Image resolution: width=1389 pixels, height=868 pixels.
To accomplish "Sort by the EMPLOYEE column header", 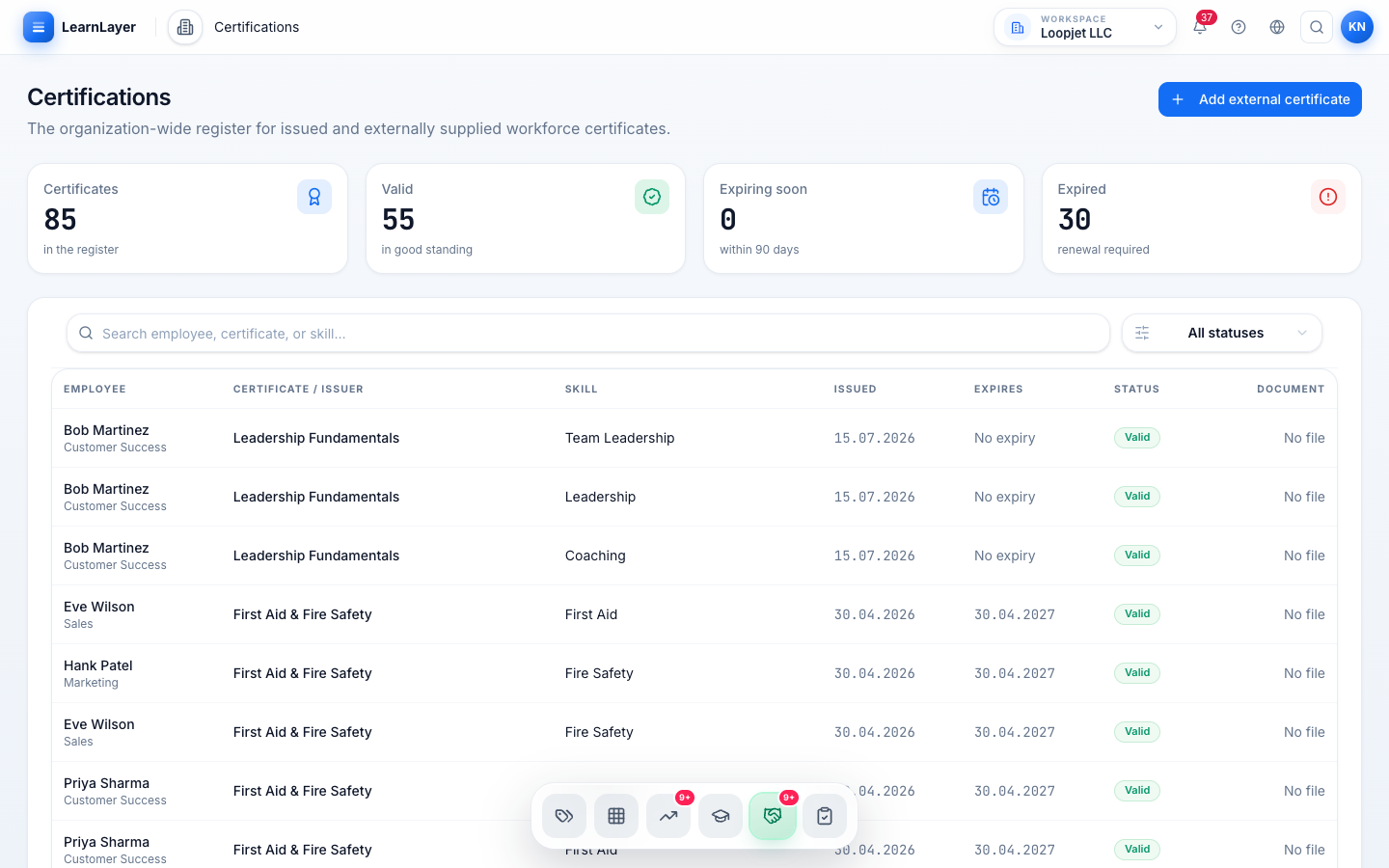I will coord(95,389).
